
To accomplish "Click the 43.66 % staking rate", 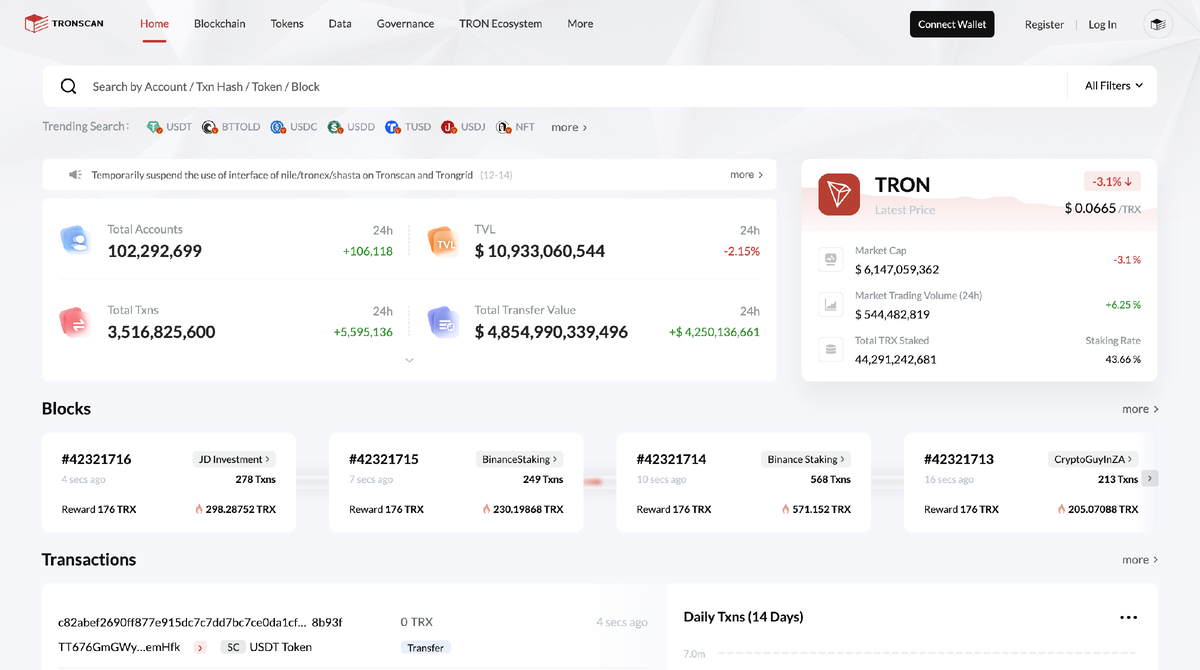I will (1123, 359).
